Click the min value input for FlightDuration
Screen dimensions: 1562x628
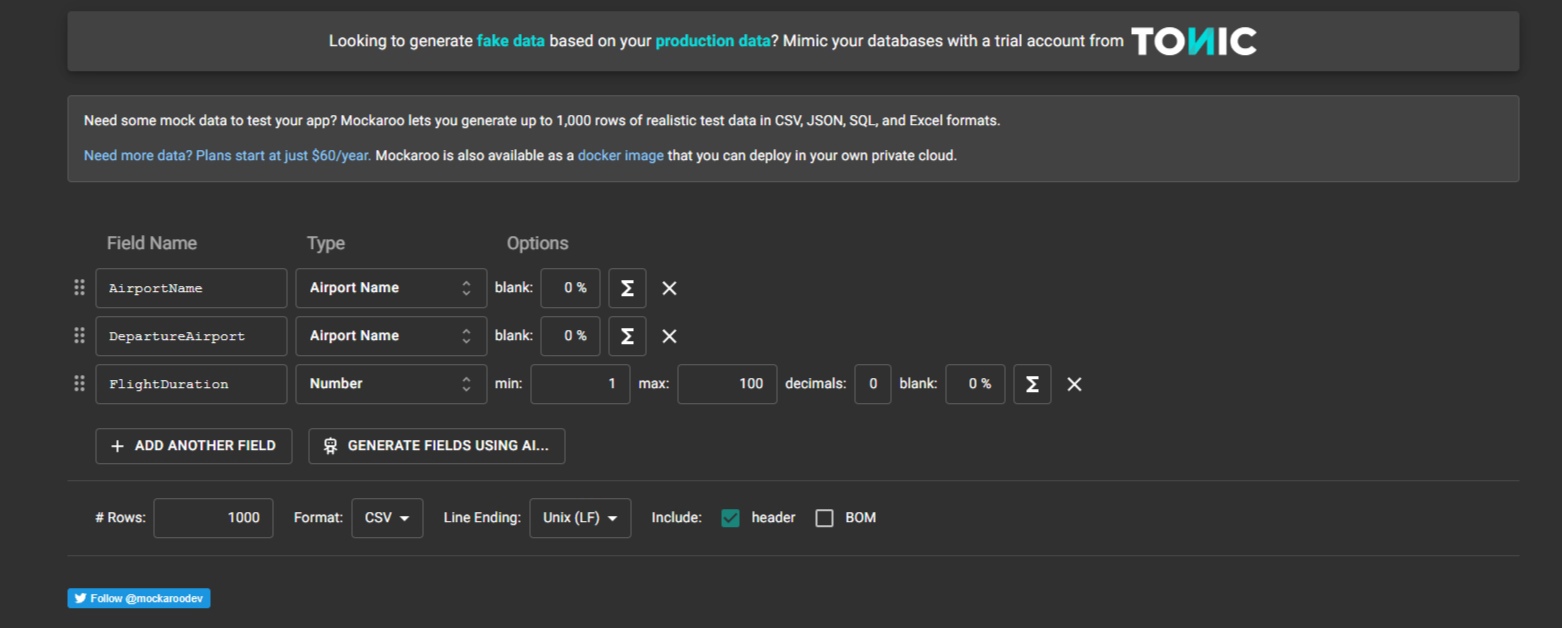coord(581,384)
